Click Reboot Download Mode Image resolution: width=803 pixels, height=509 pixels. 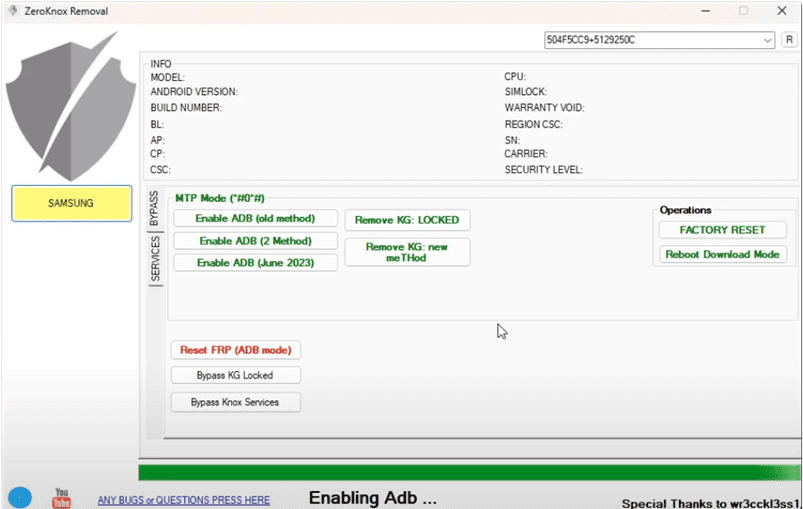coord(722,254)
